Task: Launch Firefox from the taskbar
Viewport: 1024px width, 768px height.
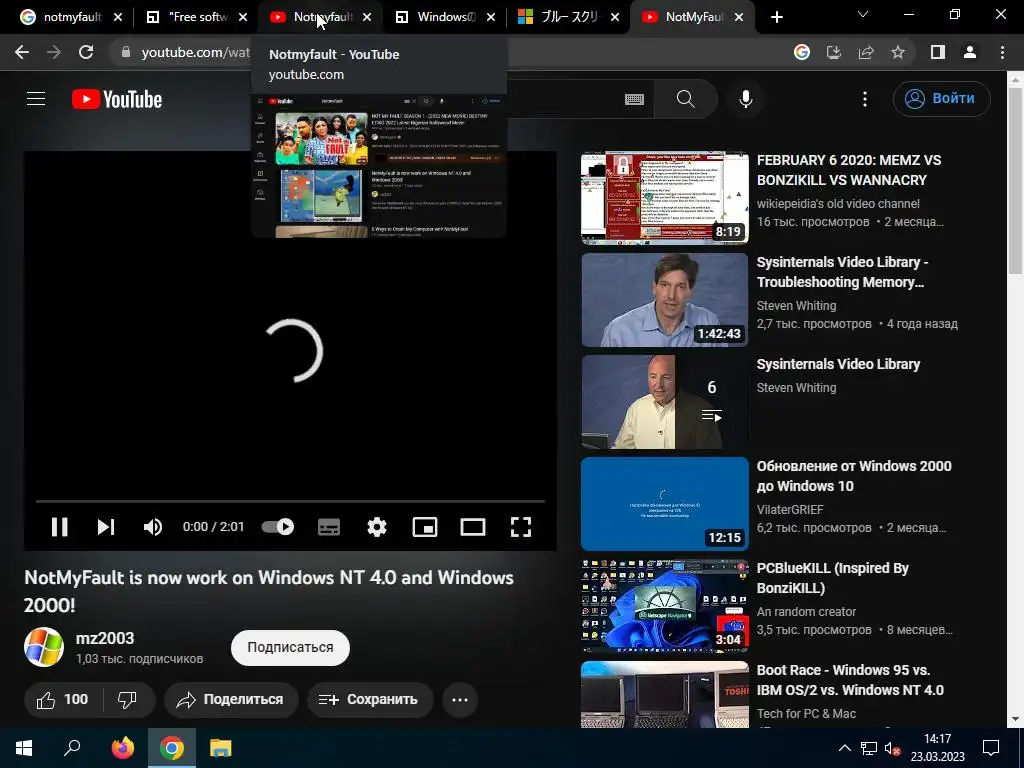Action: [122, 748]
